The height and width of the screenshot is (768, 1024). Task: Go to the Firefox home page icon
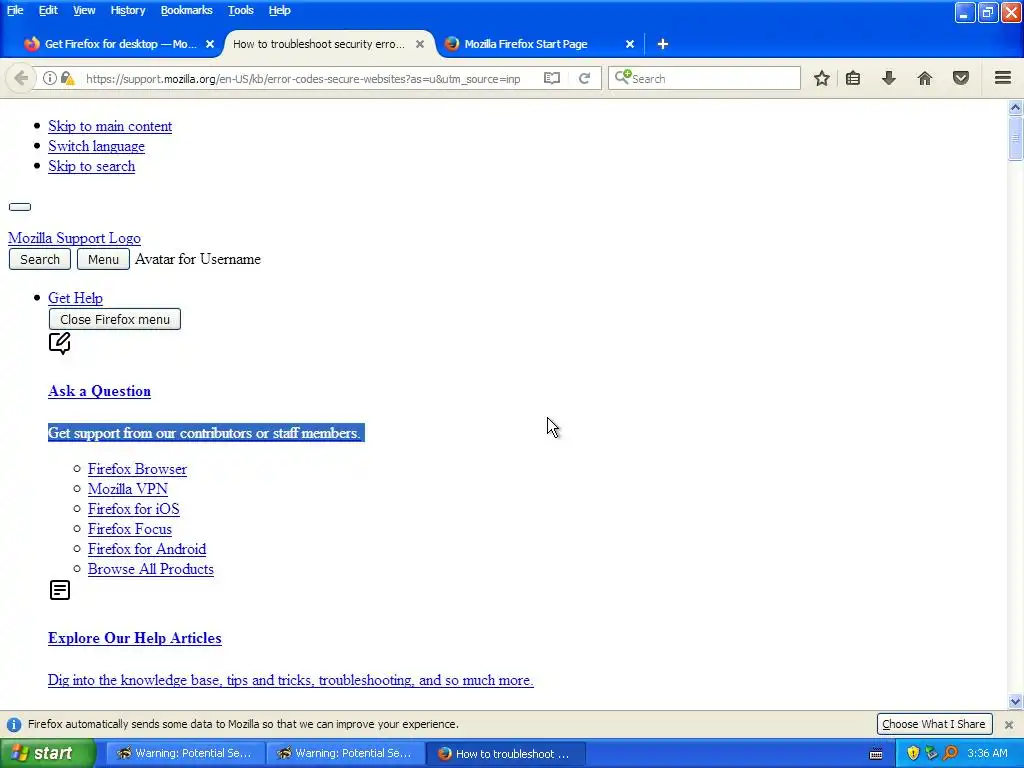click(x=925, y=78)
